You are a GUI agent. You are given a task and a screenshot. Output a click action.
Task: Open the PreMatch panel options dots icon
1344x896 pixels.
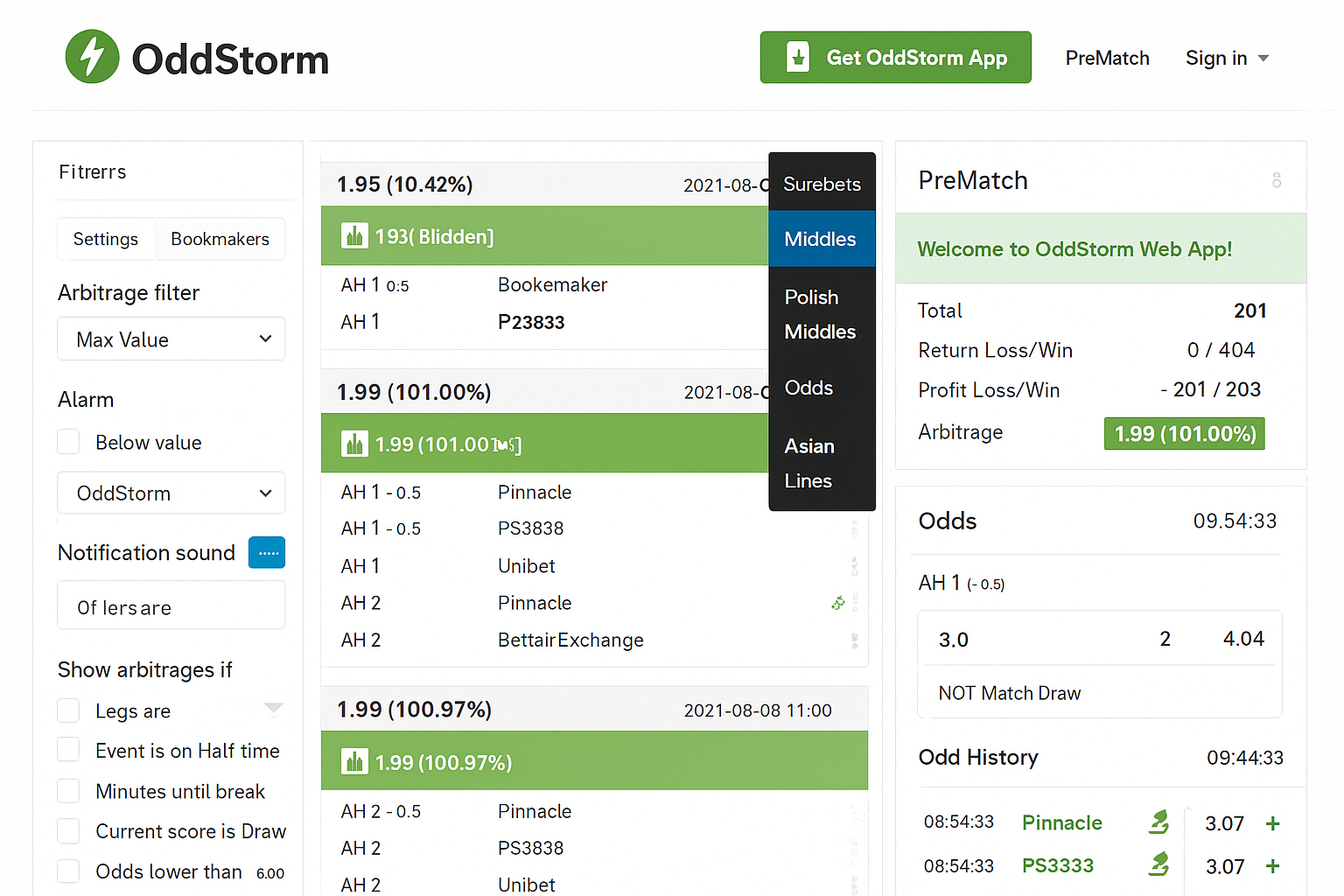(x=1277, y=180)
